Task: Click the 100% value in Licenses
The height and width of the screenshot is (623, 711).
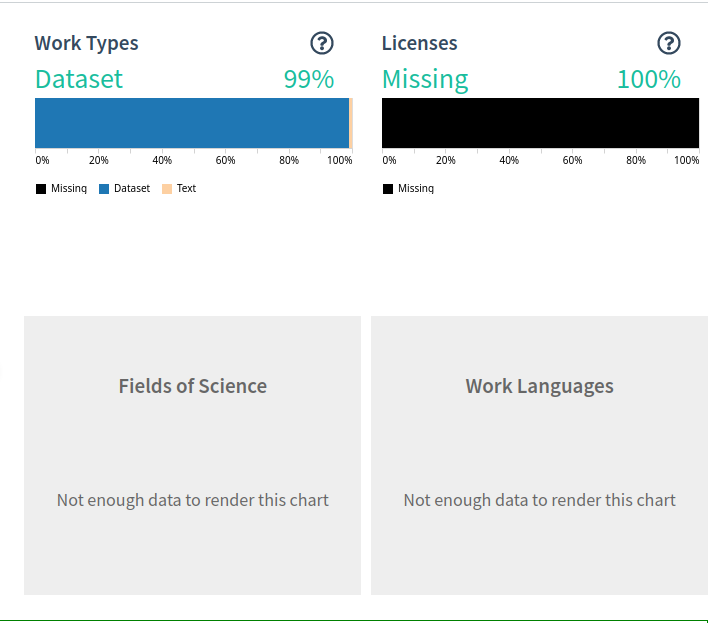Action: tap(649, 79)
